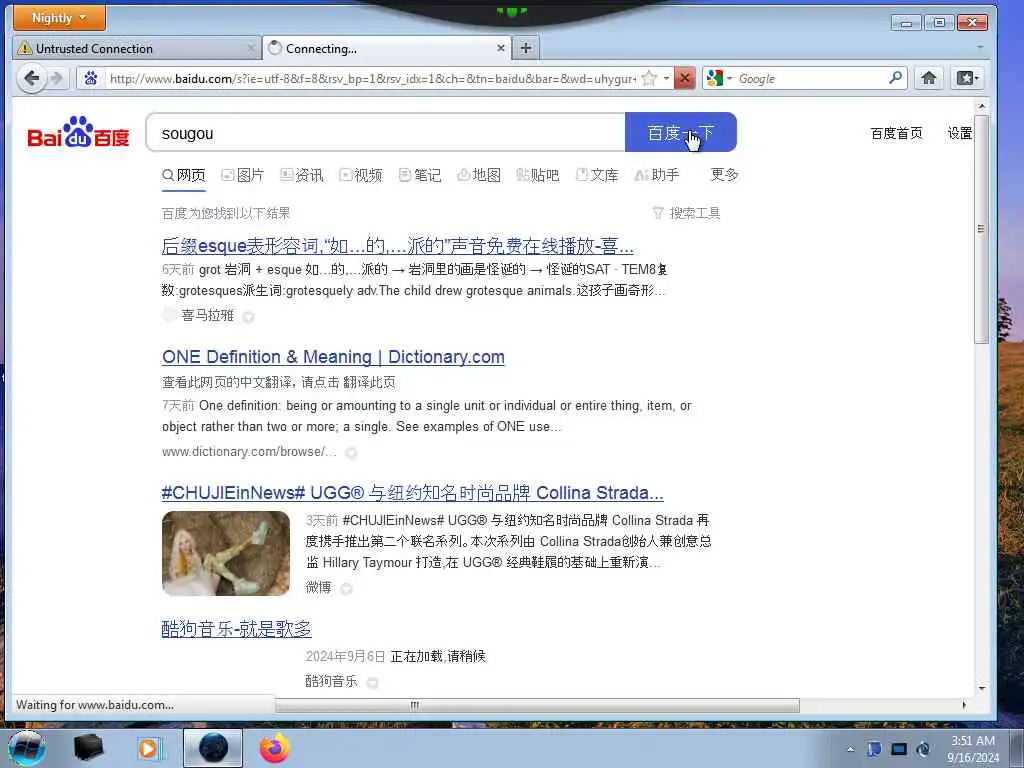Expand 酷狗音乐 source info arrow
Viewport: 1024px width, 768px height.
[372, 682]
